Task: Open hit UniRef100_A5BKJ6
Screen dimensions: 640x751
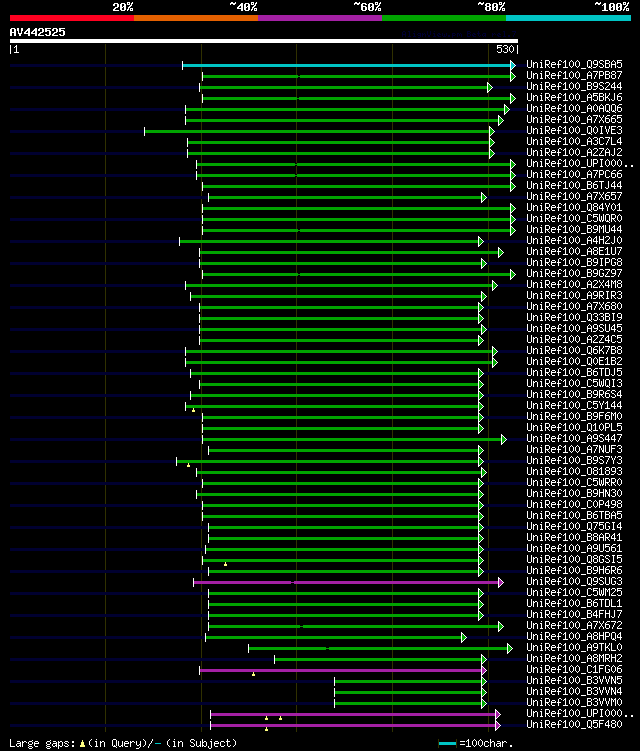Action: [574, 97]
